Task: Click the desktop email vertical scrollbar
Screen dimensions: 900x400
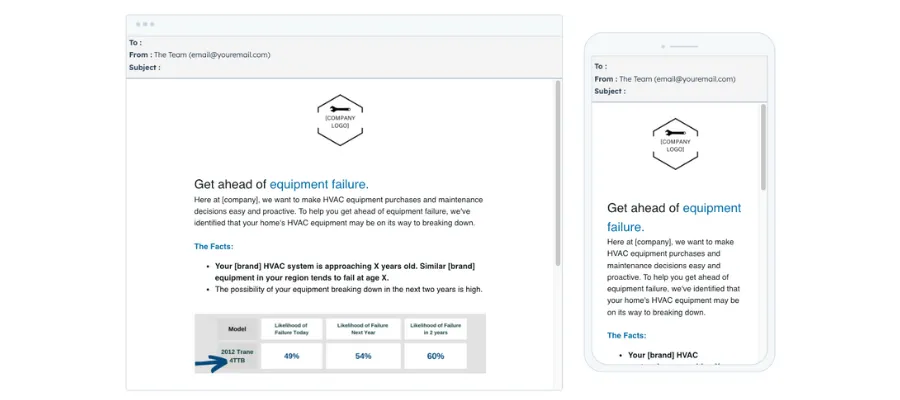Action: [x=557, y=173]
